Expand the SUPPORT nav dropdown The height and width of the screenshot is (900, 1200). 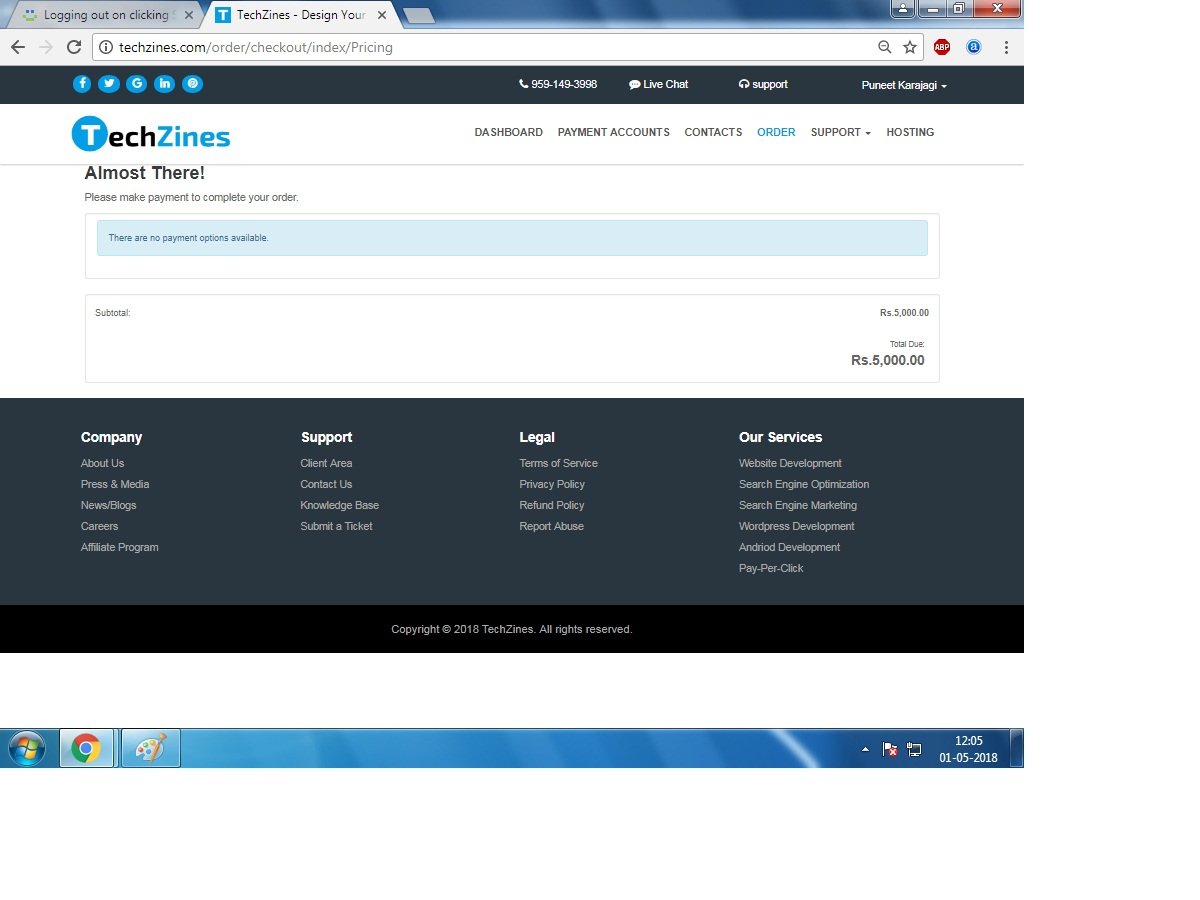point(841,132)
